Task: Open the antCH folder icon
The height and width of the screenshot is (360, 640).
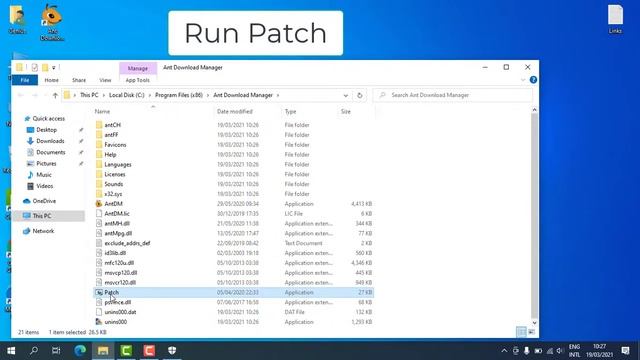Action: click(99, 125)
